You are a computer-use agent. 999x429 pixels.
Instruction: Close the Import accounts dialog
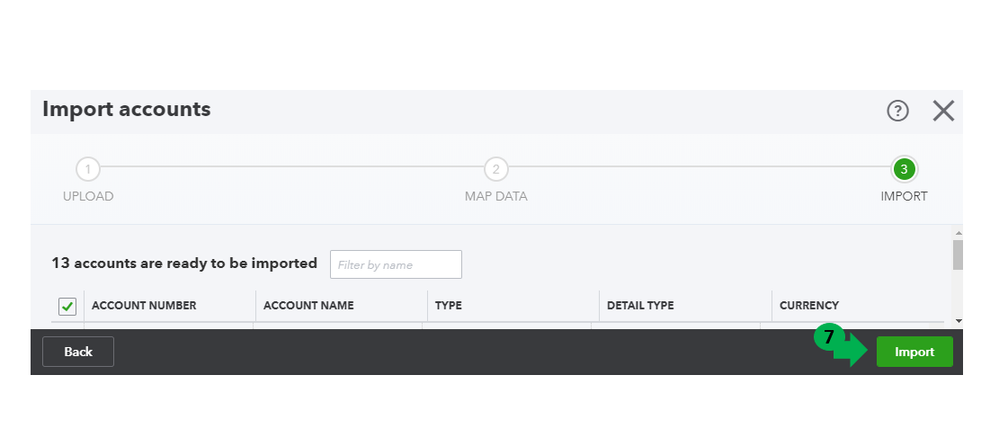click(943, 111)
